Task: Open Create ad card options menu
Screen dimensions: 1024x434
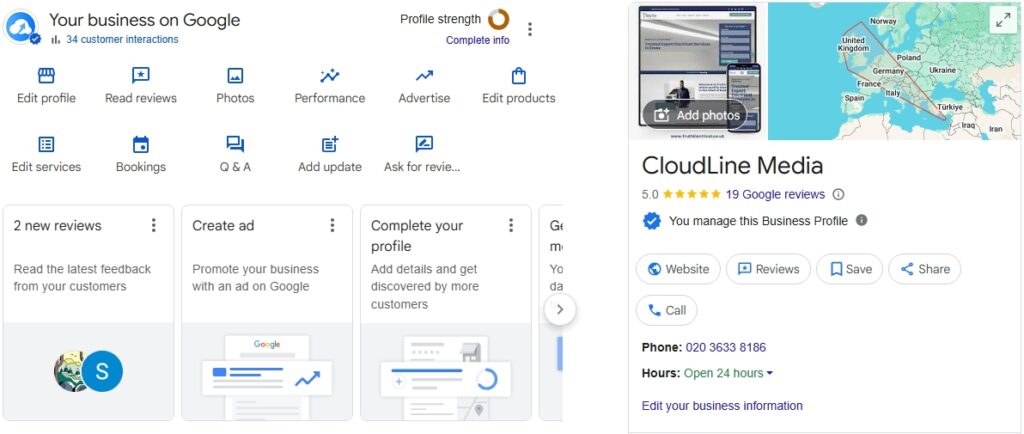Action: (x=332, y=225)
